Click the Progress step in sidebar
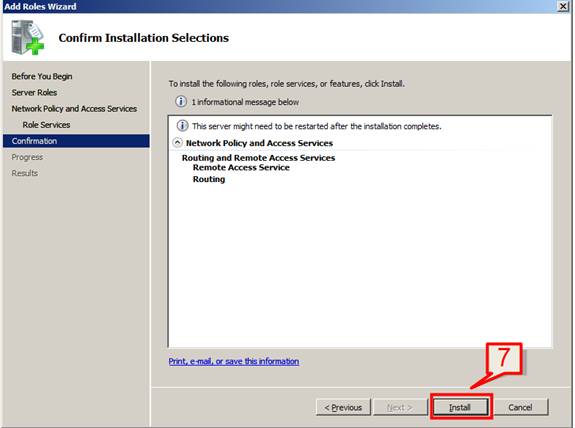This screenshot has width=575, height=428. pyautogui.click(x=27, y=157)
